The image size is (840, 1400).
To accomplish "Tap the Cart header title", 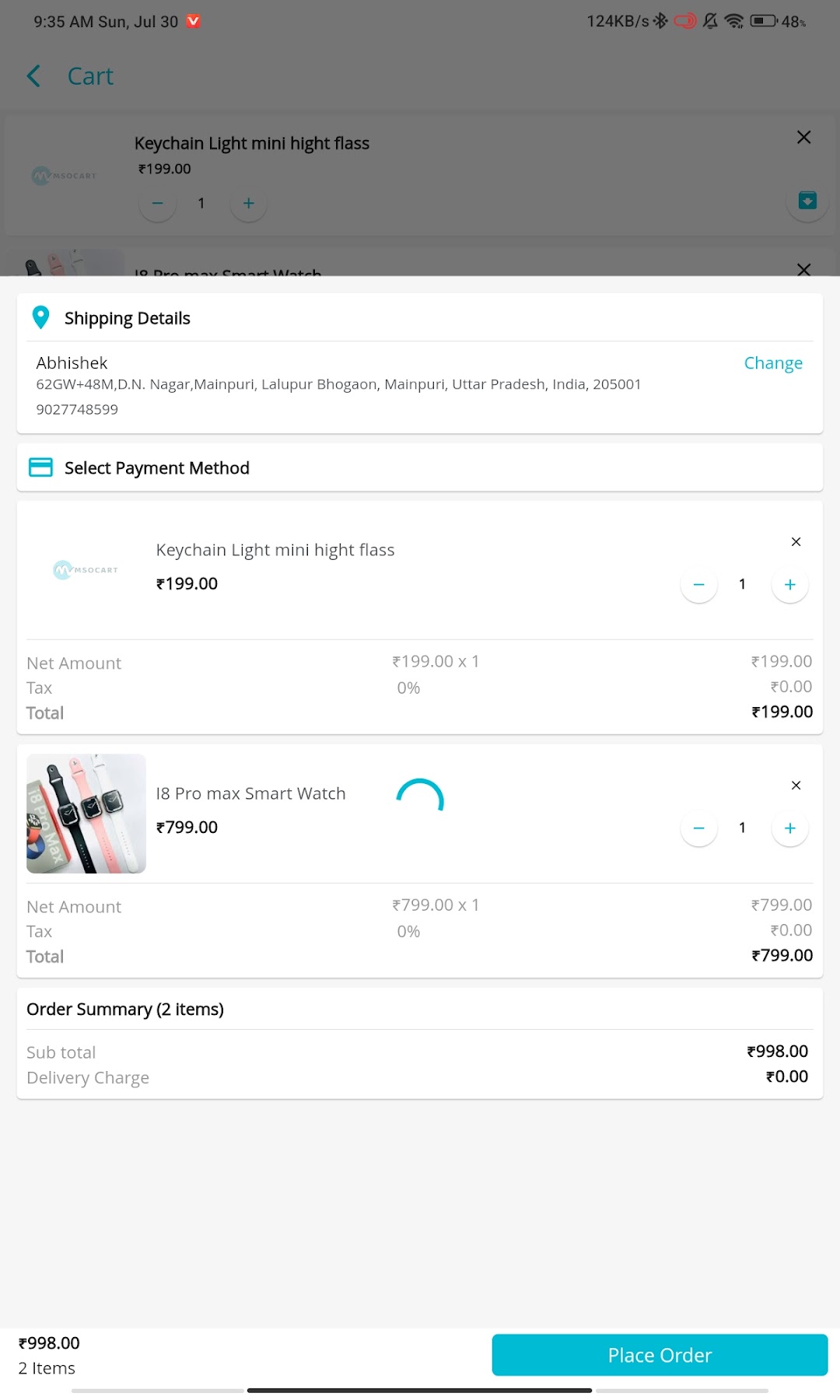I will [90, 76].
